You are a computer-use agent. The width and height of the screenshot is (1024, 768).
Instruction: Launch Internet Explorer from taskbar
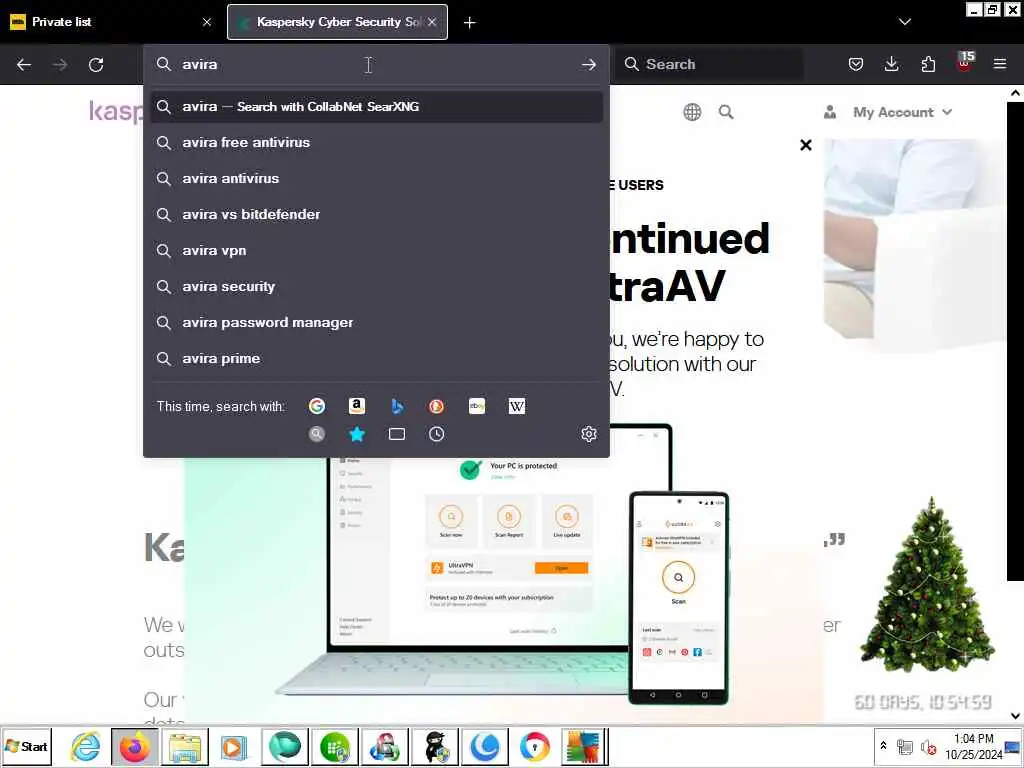pos(86,746)
